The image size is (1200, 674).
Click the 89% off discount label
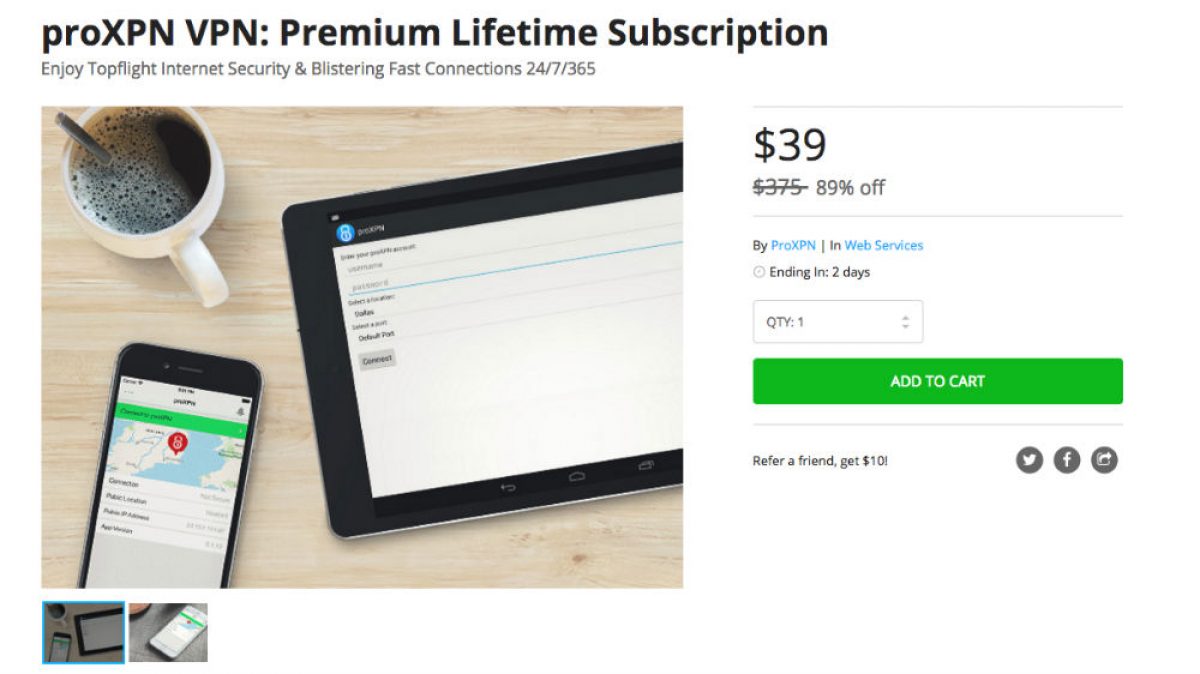pos(850,188)
